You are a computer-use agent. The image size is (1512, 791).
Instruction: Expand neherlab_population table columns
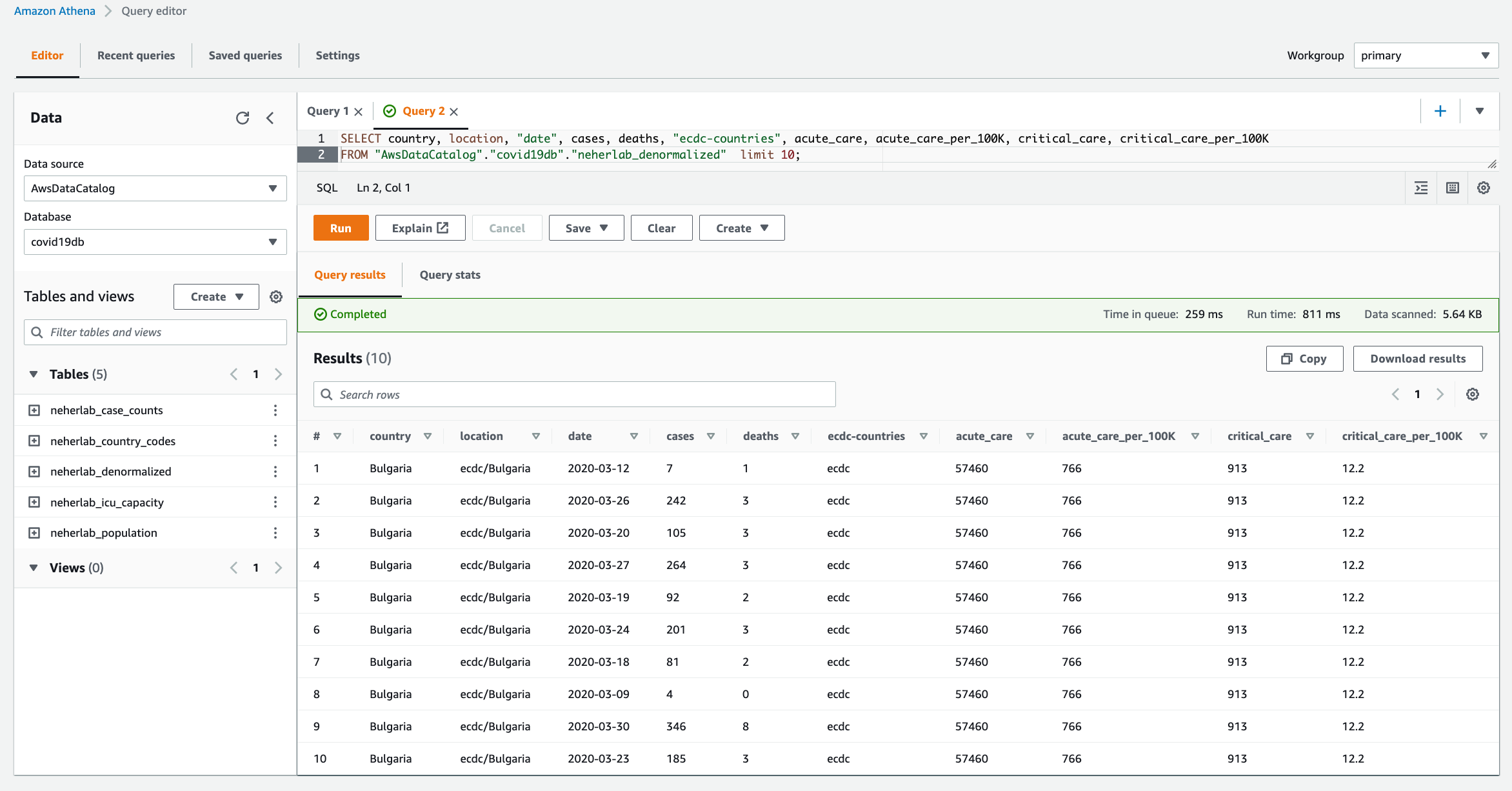pos(34,533)
